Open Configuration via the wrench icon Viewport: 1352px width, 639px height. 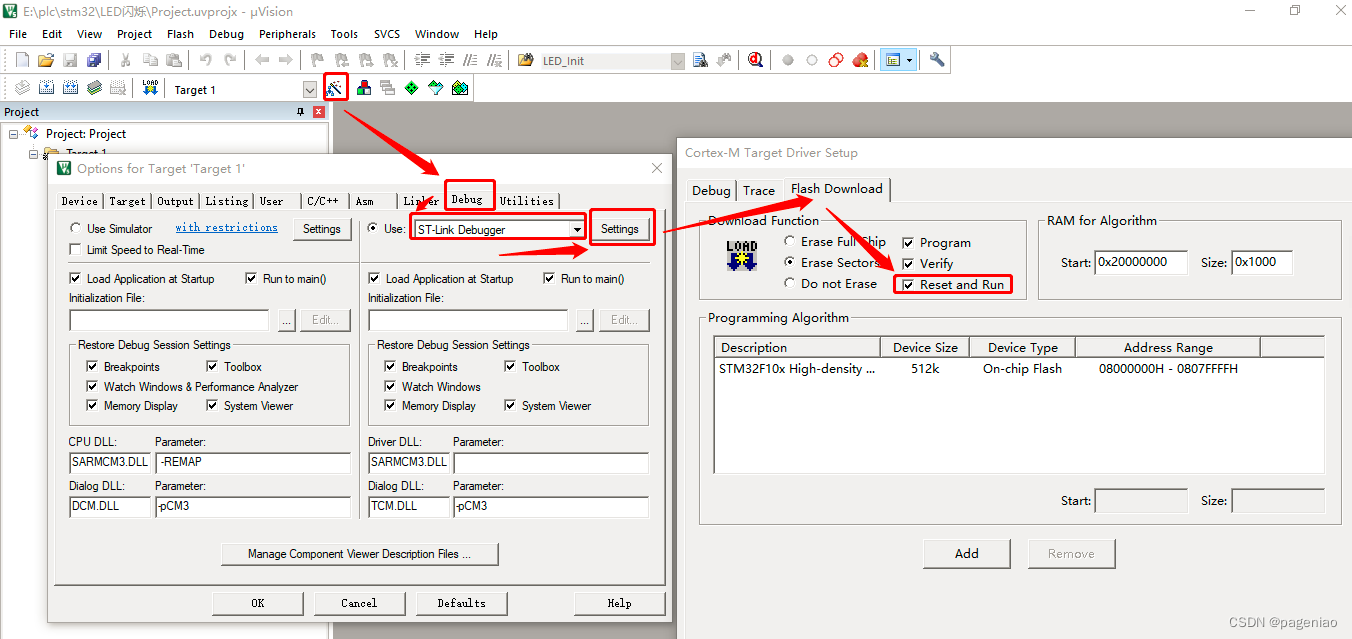click(x=937, y=60)
